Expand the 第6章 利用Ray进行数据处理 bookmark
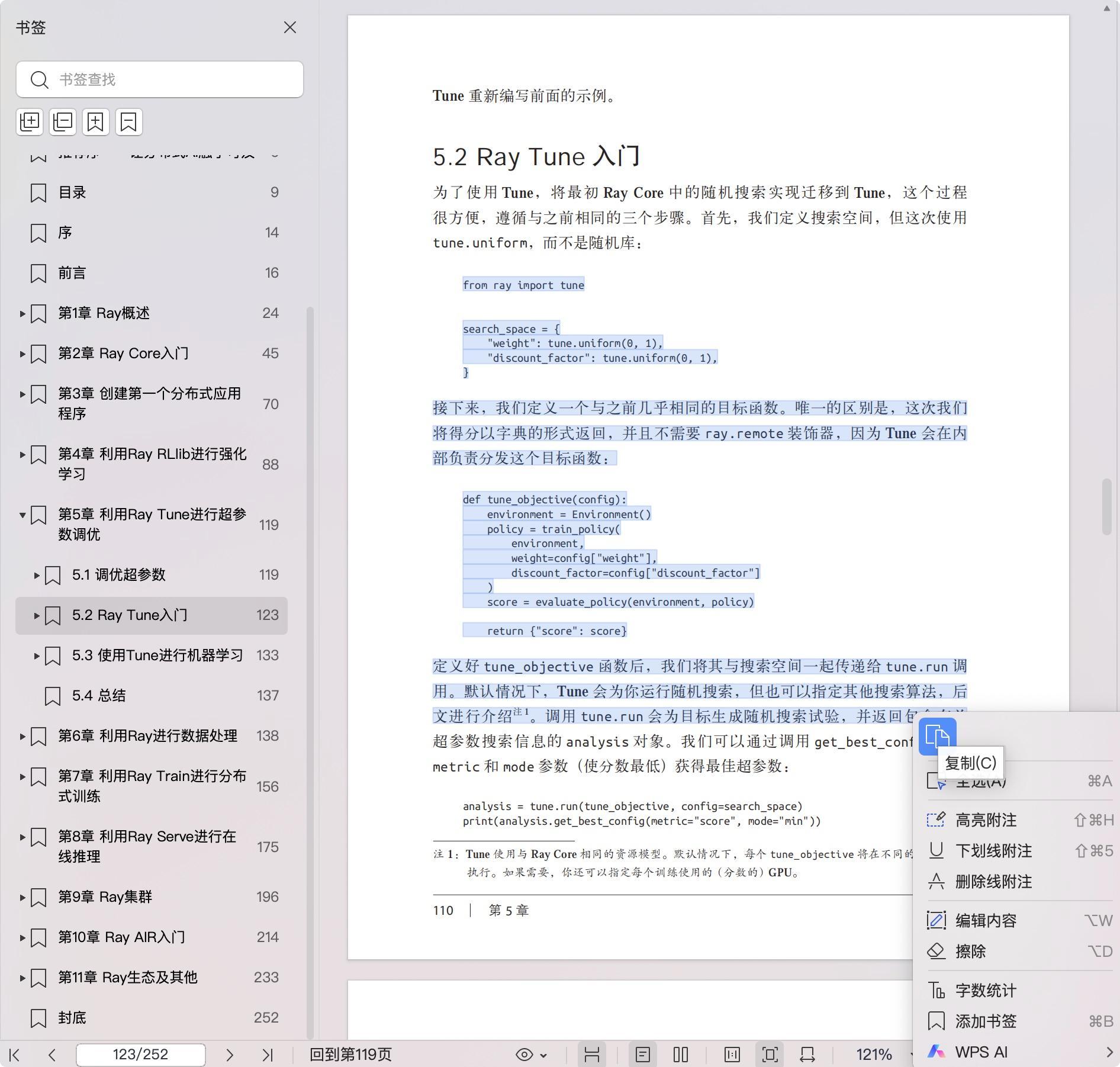The width and height of the screenshot is (1120, 1067). 22,736
